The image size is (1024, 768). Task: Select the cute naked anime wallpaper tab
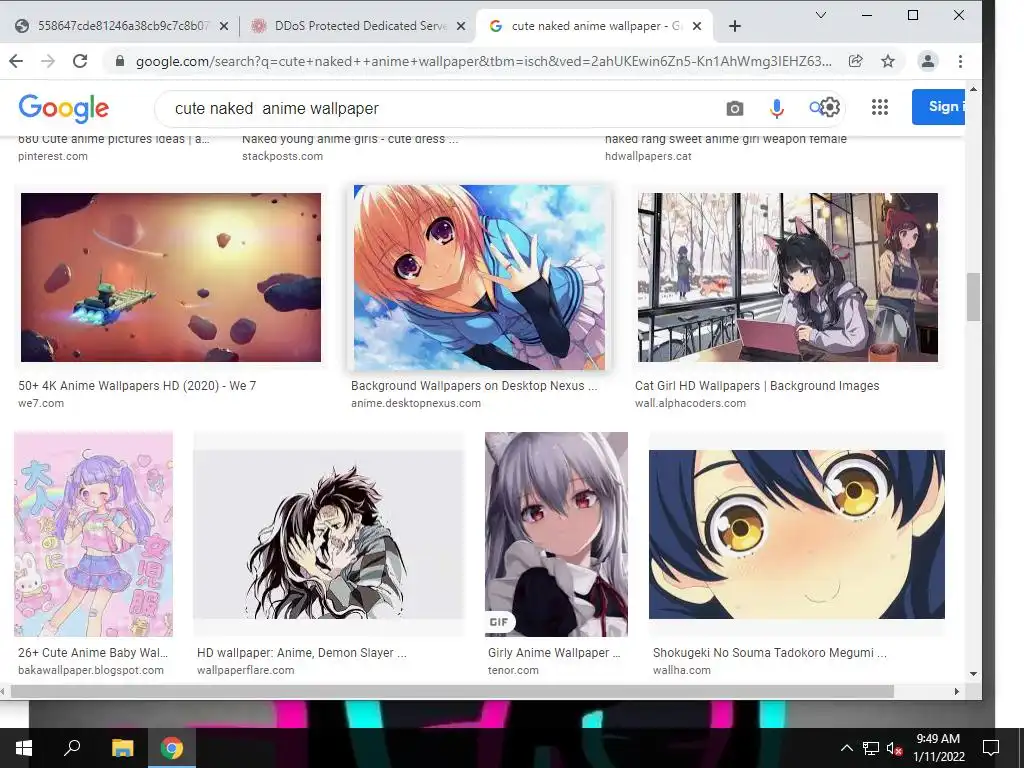pos(594,26)
